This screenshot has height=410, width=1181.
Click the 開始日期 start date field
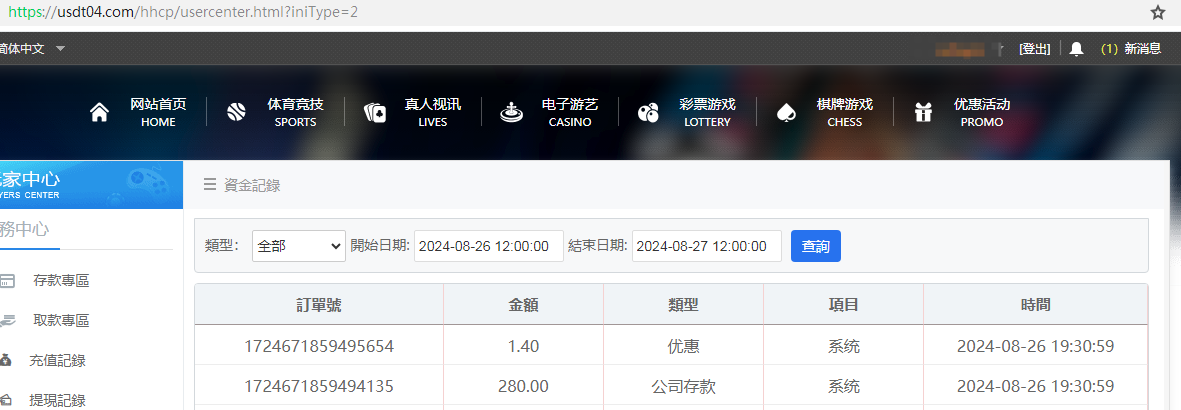[x=488, y=246]
